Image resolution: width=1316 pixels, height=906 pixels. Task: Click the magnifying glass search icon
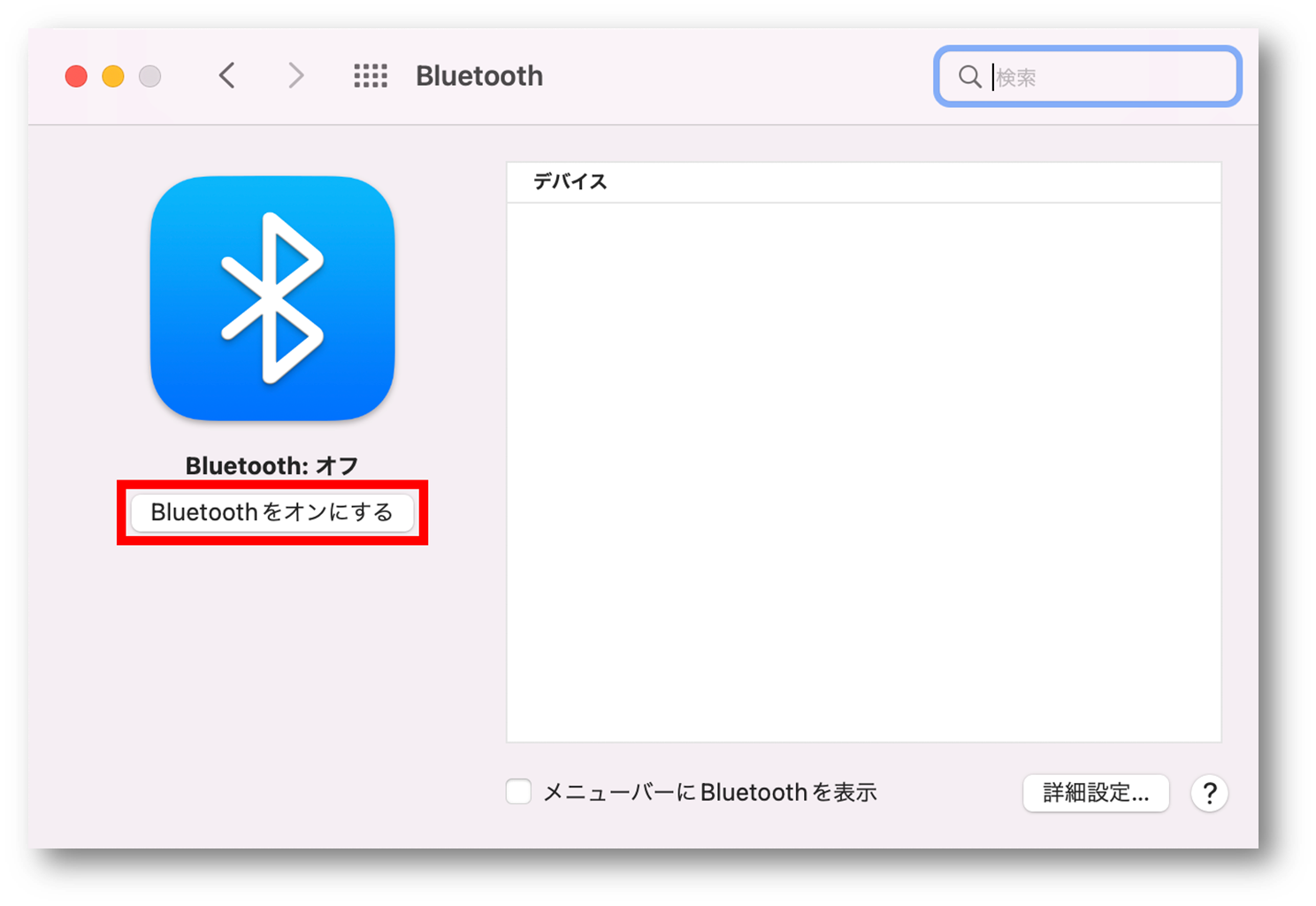click(969, 77)
